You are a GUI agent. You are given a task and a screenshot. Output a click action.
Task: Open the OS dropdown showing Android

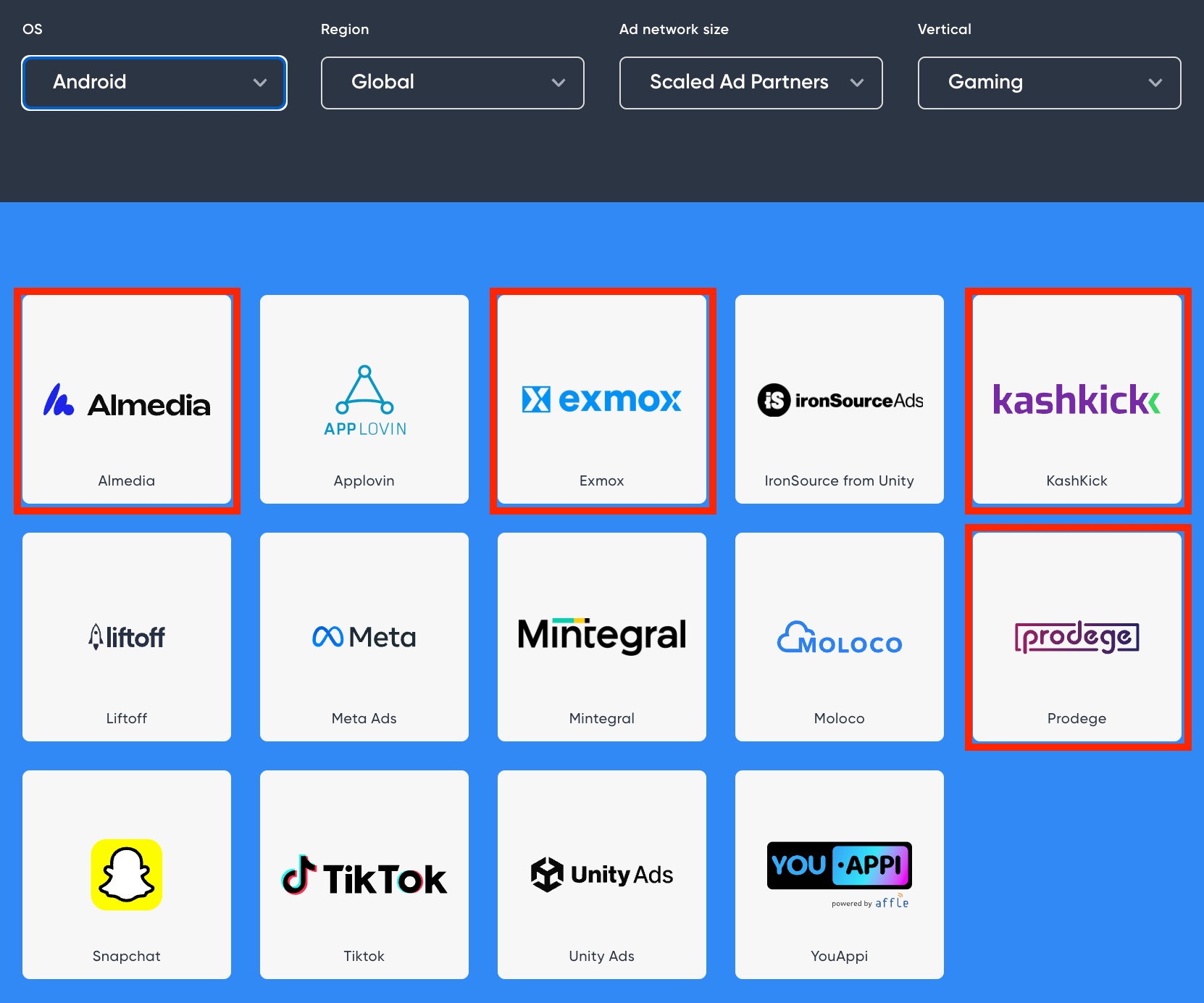[154, 83]
